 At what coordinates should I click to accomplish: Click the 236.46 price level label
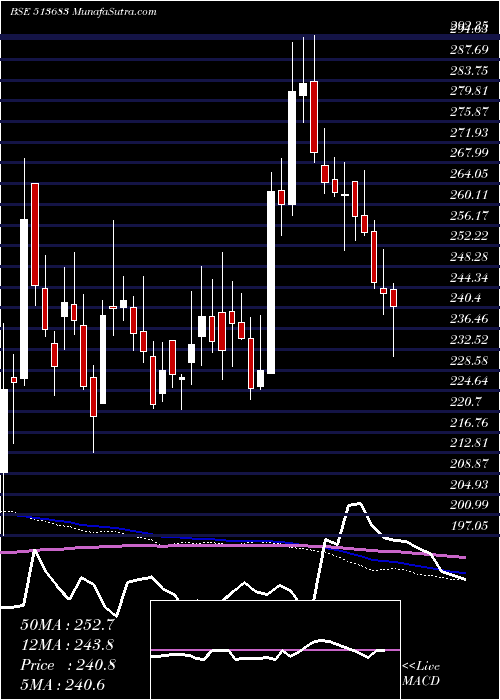pos(469,319)
